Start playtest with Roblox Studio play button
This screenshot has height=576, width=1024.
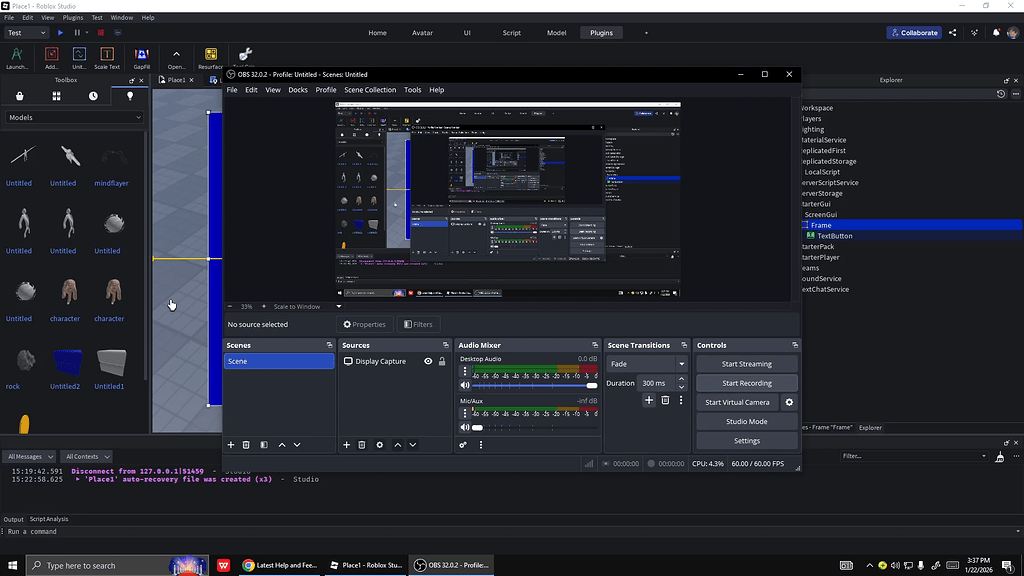[60, 33]
